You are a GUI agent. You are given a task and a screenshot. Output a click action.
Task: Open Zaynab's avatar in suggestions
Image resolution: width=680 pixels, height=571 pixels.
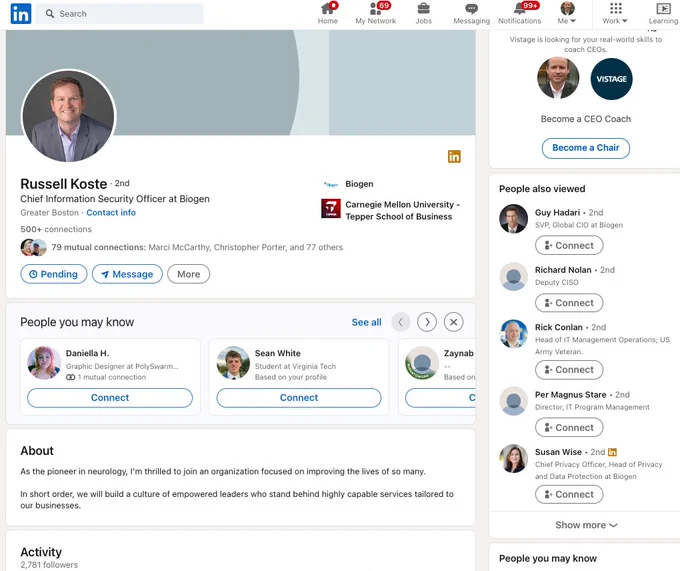[422, 362]
